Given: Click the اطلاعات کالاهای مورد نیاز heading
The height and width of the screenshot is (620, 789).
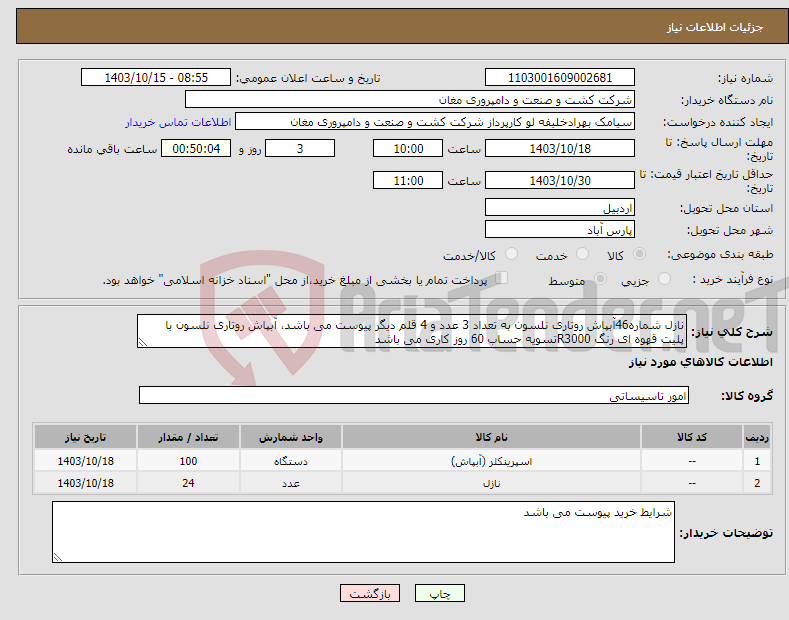Looking at the screenshot, I should [x=700, y=362].
